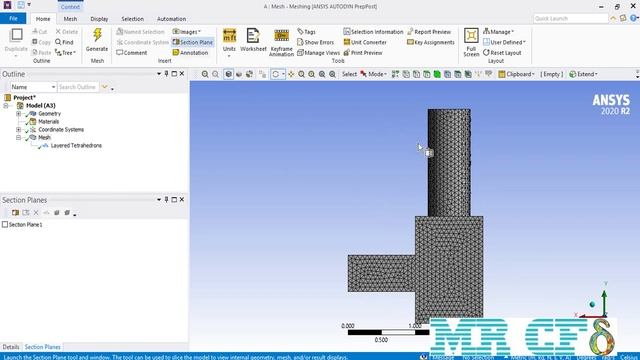Switch to the Selection ribbon tab
The width and height of the screenshot is (640, 360).
132,19
